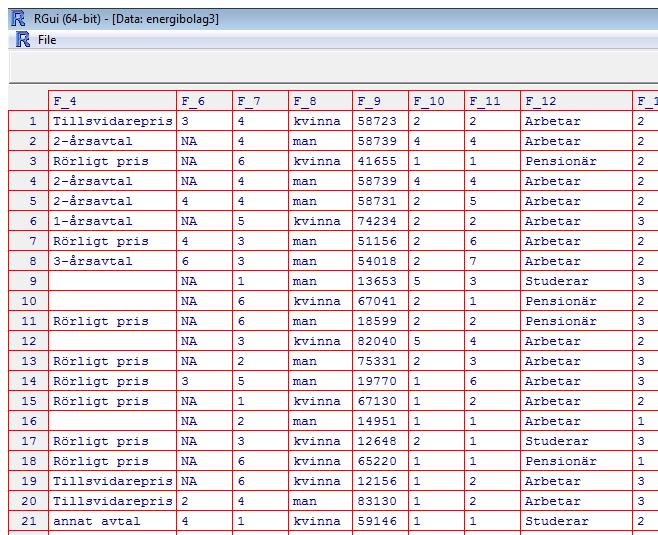Select the value 75331 in F_9

tap(381, 361)
